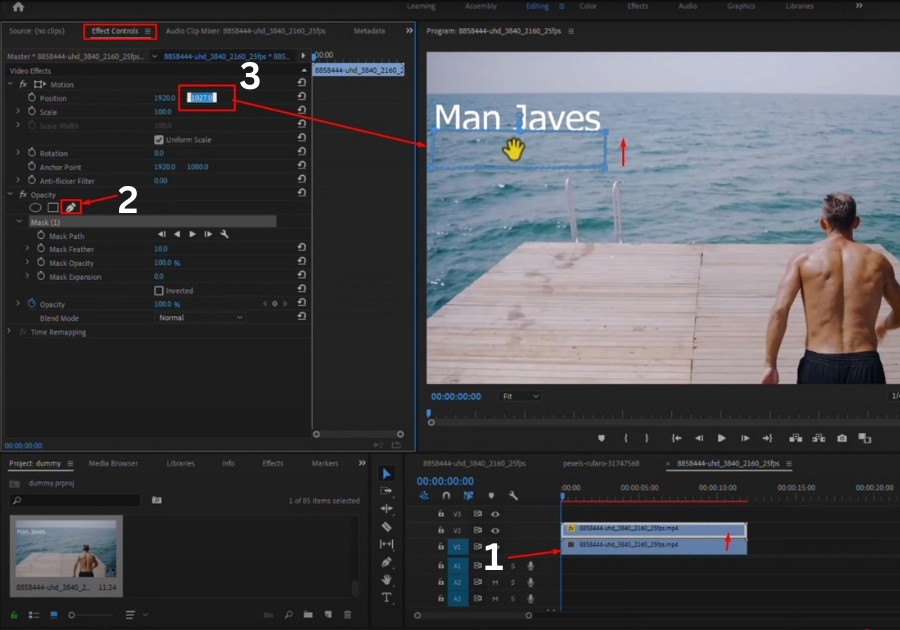Open mask tracking method wrench
This screenshot has width=900, height=630.
coord(224,234)
